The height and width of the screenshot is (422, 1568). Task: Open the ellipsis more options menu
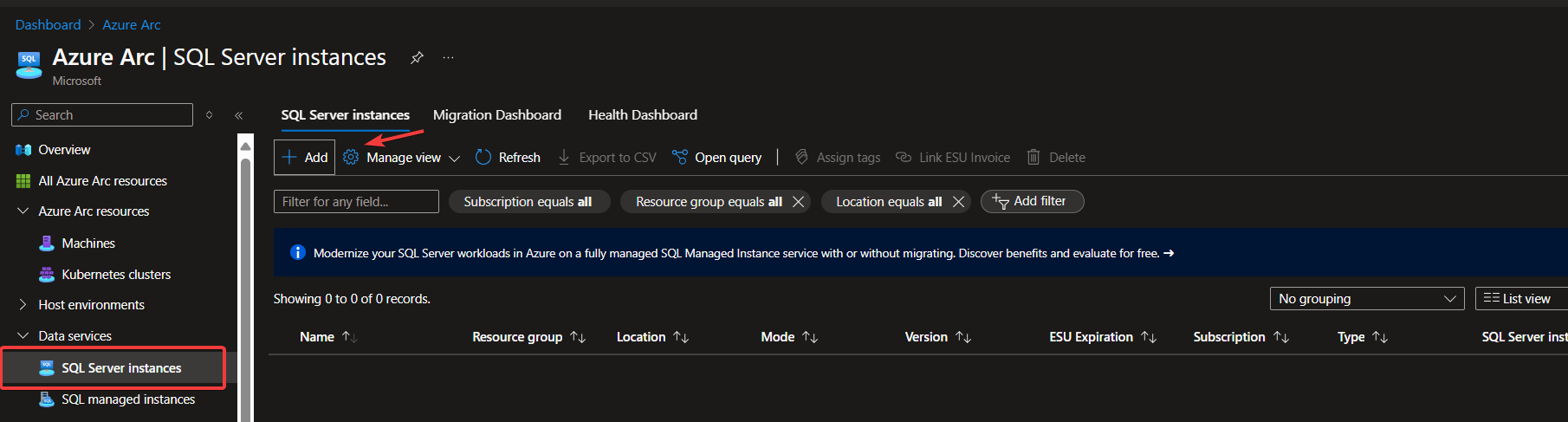coord(448,57)
